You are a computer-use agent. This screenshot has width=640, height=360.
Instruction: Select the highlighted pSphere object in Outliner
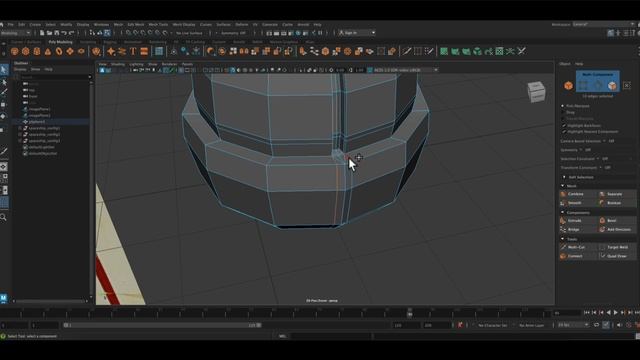pos(51,122)
